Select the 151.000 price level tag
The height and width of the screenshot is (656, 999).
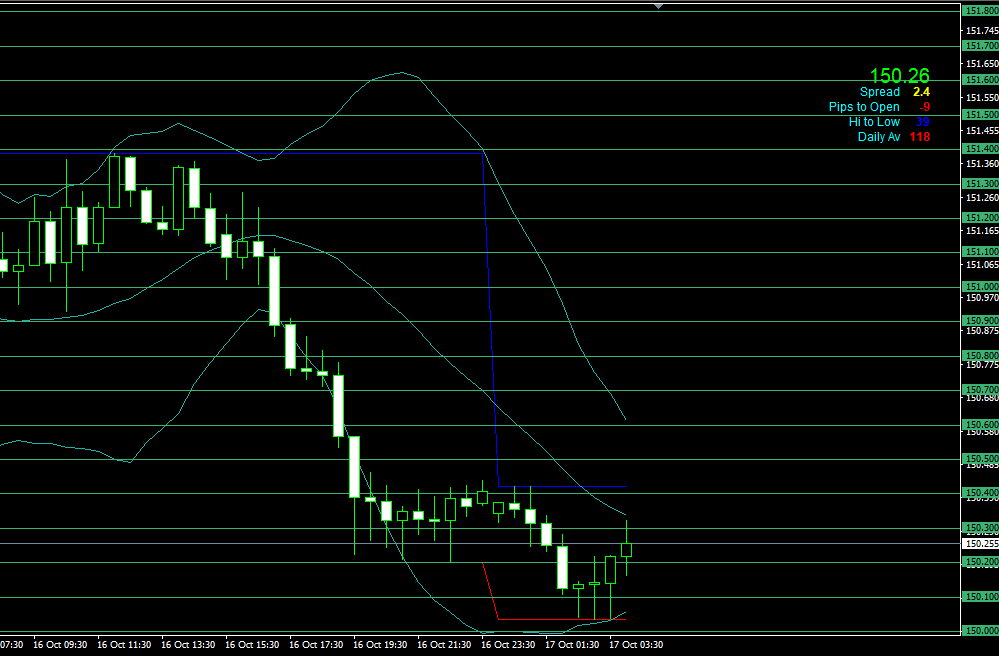pos(980,286)
